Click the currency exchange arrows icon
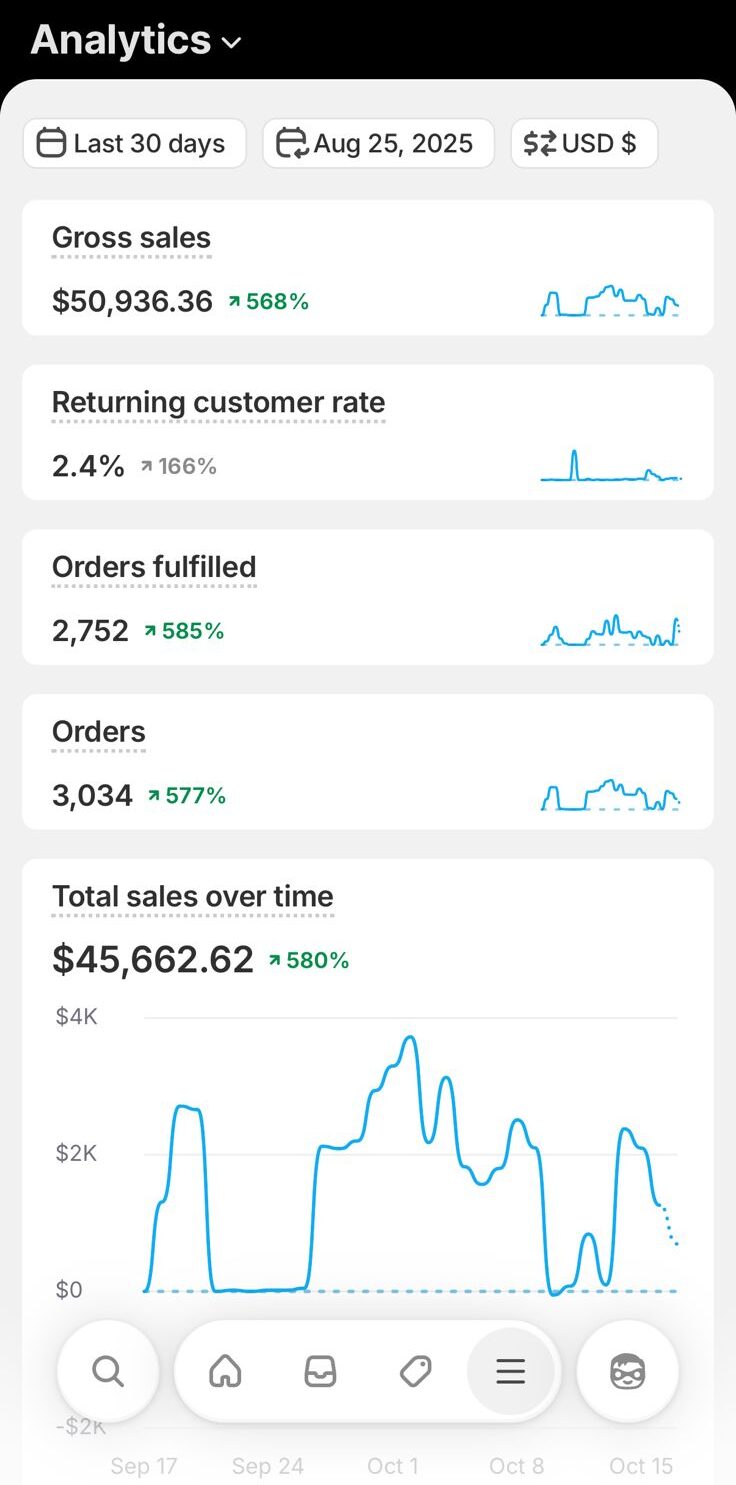The width and height of the screenshot is (736, 1485). tap(540, 144)
